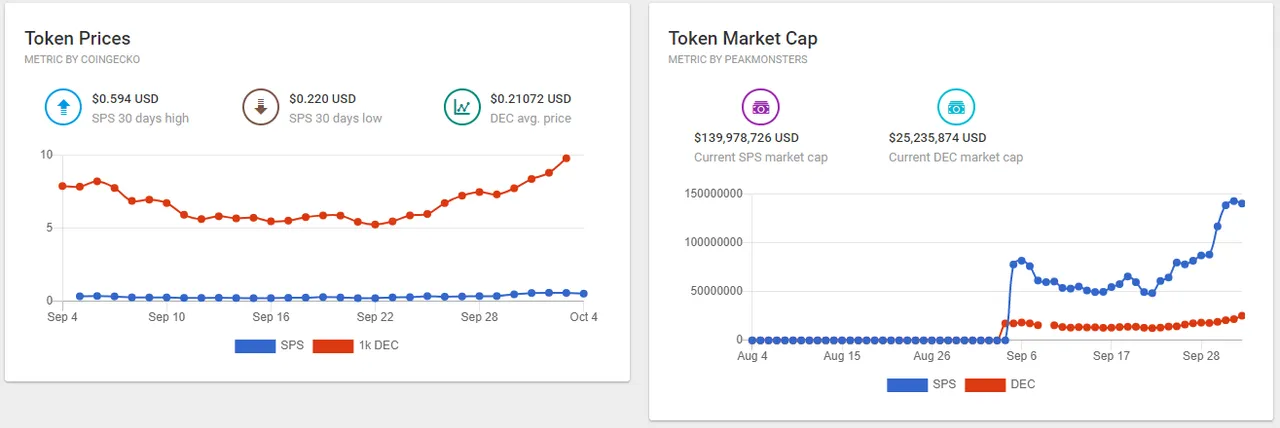1280x428 pixels.
Task: Click the $25,235,874 USD DEC market cap
Action: click(937, 138)
